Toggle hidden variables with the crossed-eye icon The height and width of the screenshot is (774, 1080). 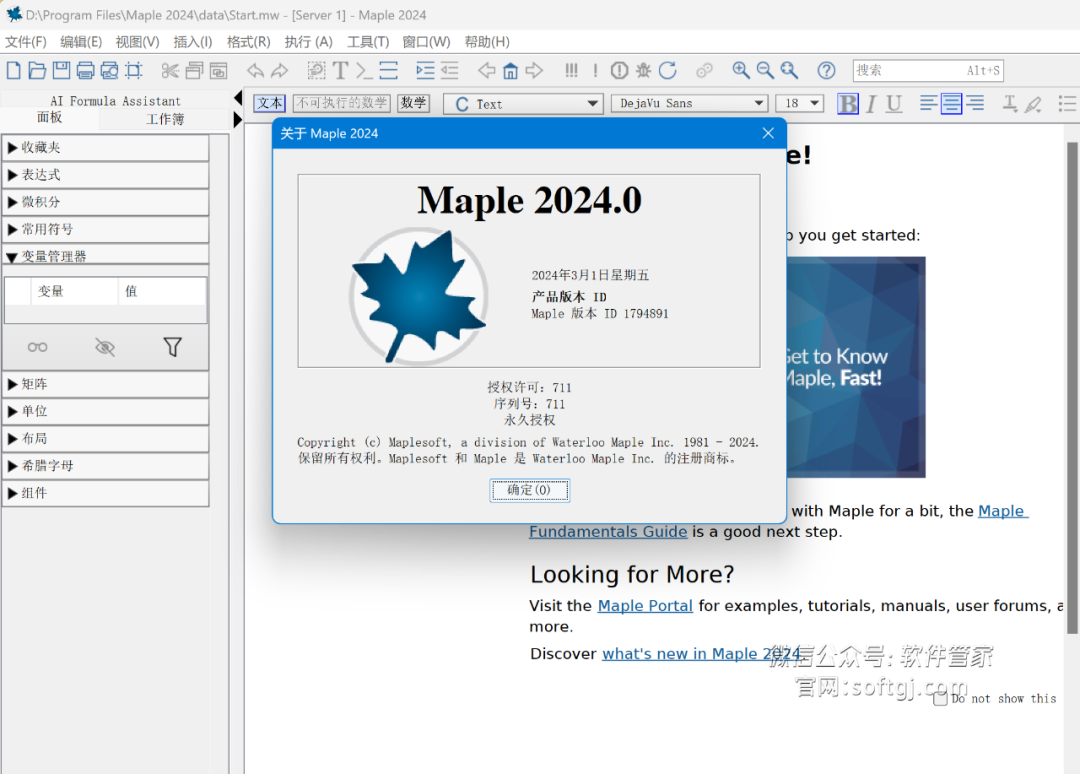[x=105, y=347]
